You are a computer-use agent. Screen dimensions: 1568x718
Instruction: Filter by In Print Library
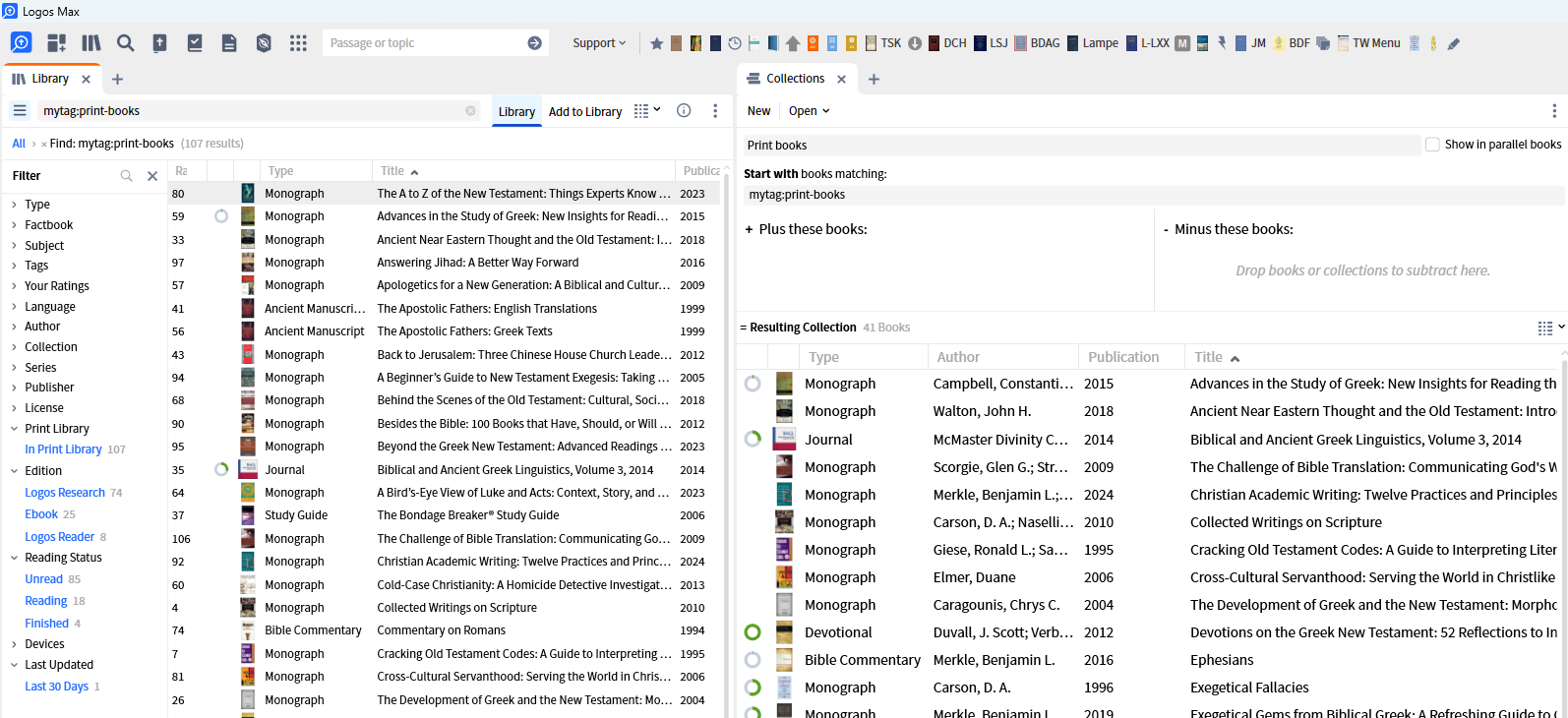point(64,449)
